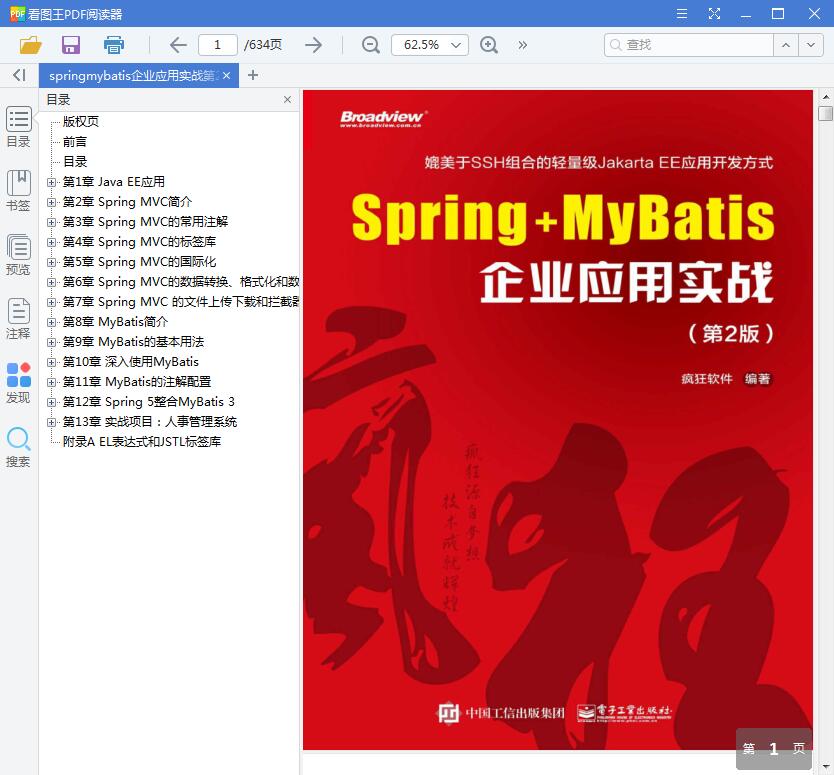Expand 第5章 Spring MVC的国际化 node
This screenshot has width=834, height=775.
(x=51, y=262)
